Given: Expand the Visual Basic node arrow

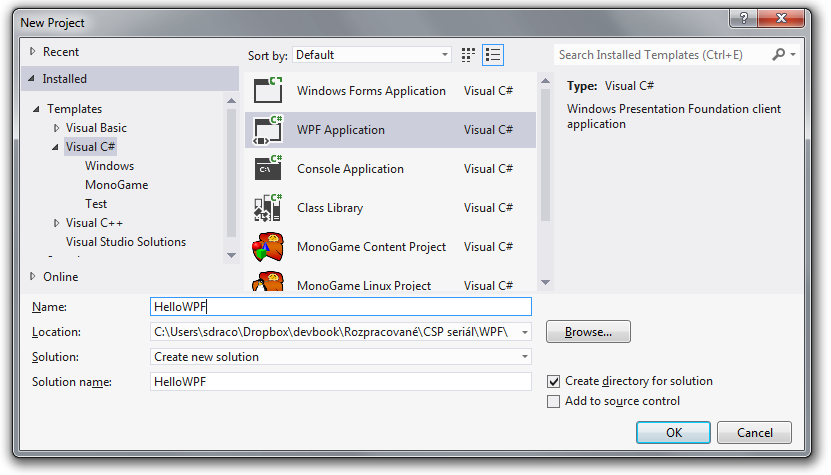Looking at the screenshot, I should pos(56,128).
